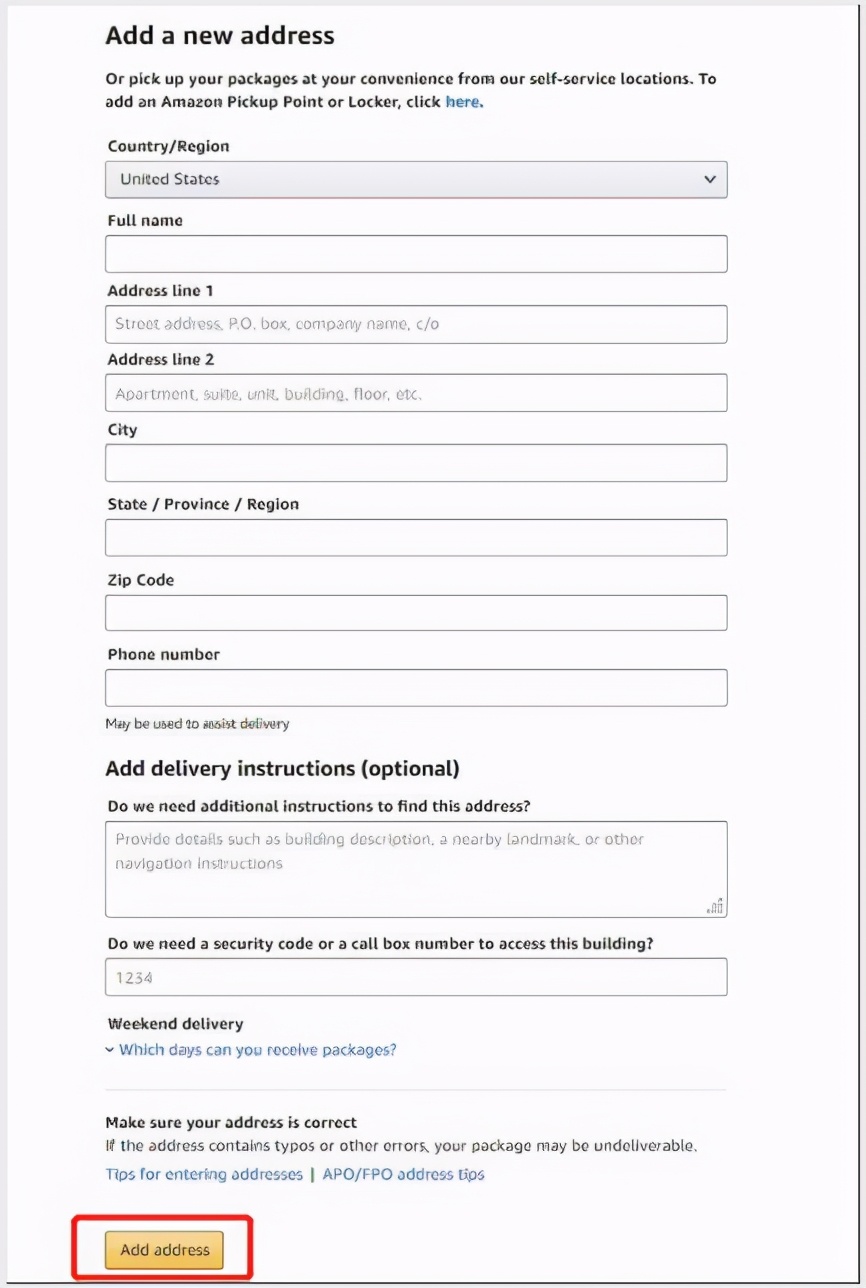Click the Full name input field
The image size is (866, 1288).
point(415,254)
